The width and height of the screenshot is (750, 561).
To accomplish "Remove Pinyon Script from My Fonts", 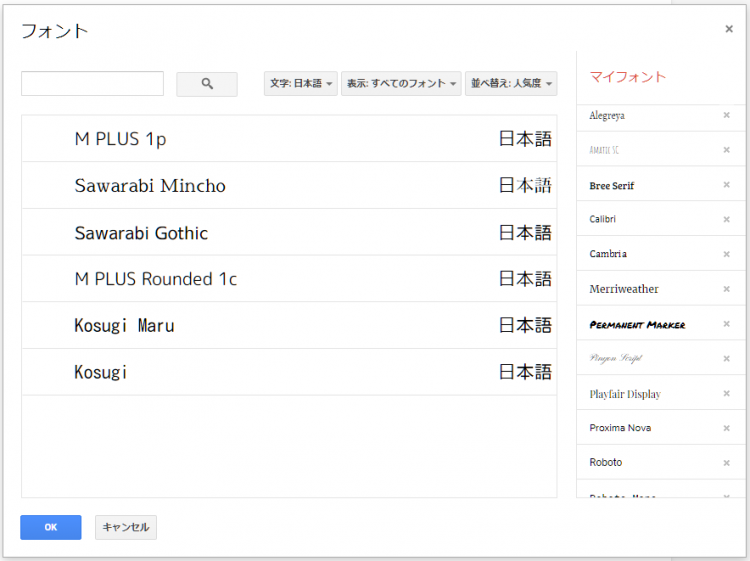I will pyautogui.click(x=726, y=359).
